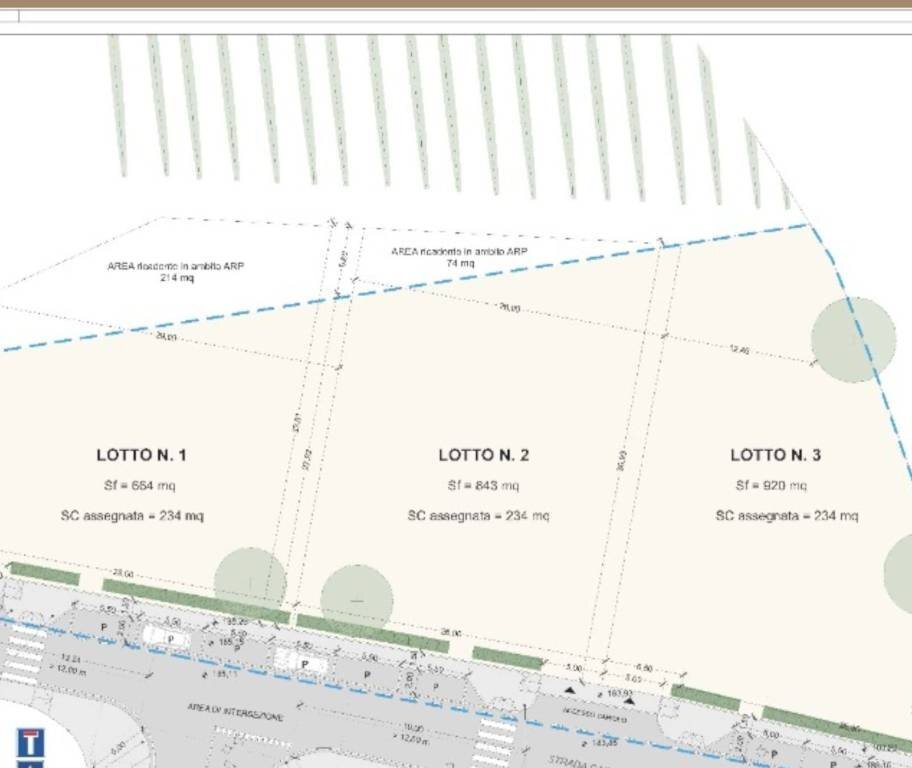Click the LOTTO N. 3 heading
The width and height of the screenshot is (912, 768).
coord(776,455)
